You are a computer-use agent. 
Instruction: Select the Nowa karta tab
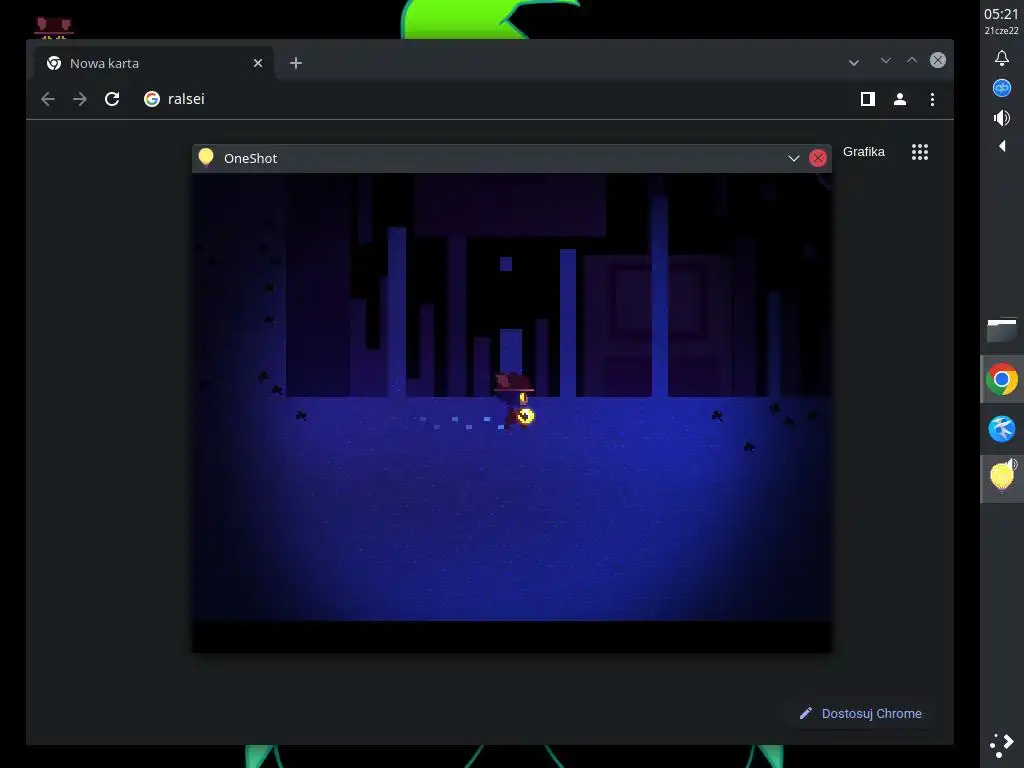click(154, 63)
